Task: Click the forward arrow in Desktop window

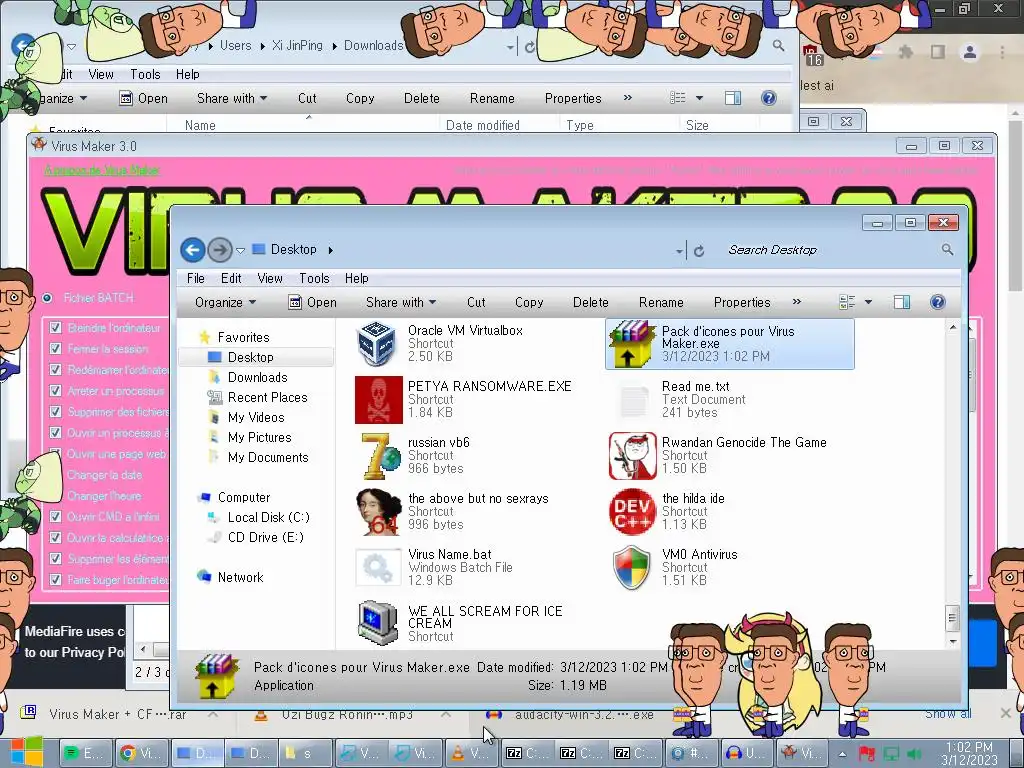Action: click(220, 249)
